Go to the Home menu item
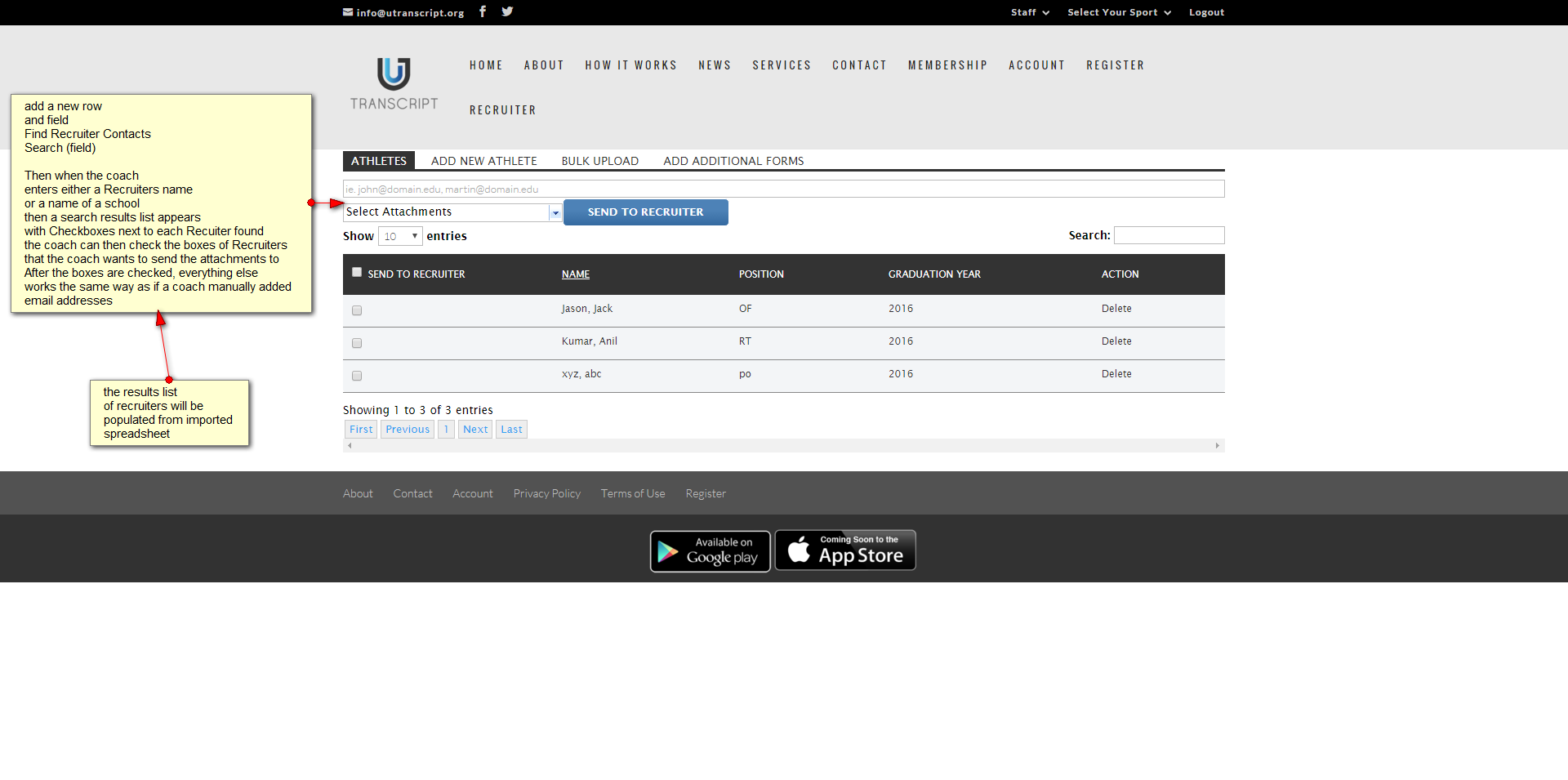1568x780 pixels. 486,65
